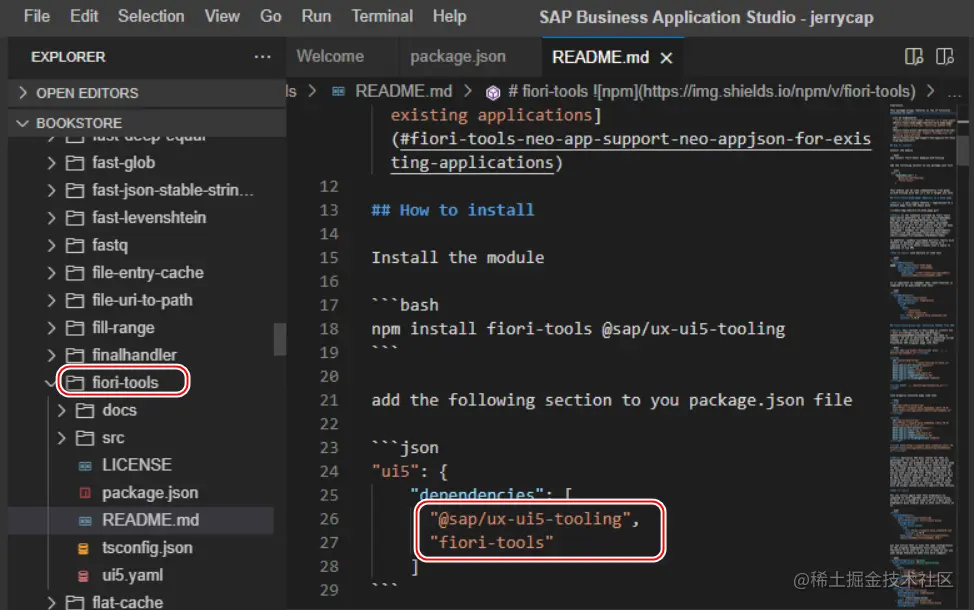This screenshot has height=610, width=974.
Task: Collapse the BOOKSTORE section
Action: 22,123
